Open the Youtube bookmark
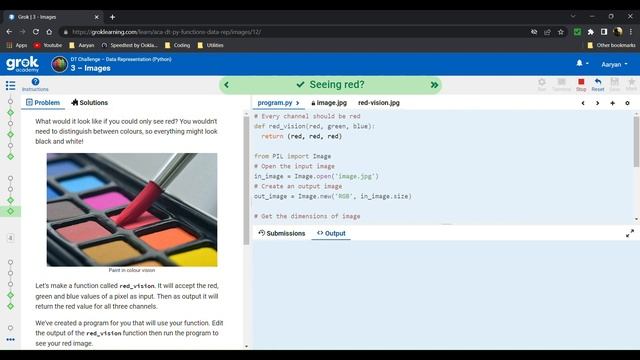The image size is (640, 360). (x=48, y=45)
